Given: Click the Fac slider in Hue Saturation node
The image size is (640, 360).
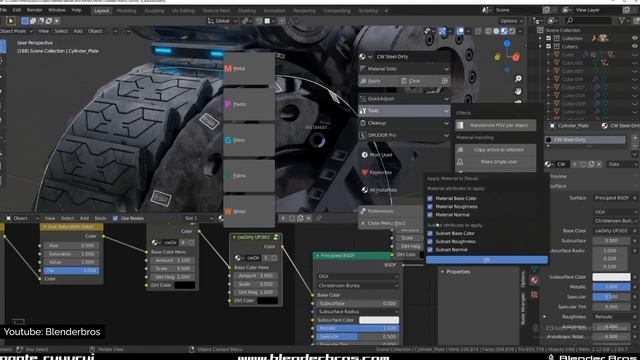Looking at the screenshot, I should (x=71, y=271).
